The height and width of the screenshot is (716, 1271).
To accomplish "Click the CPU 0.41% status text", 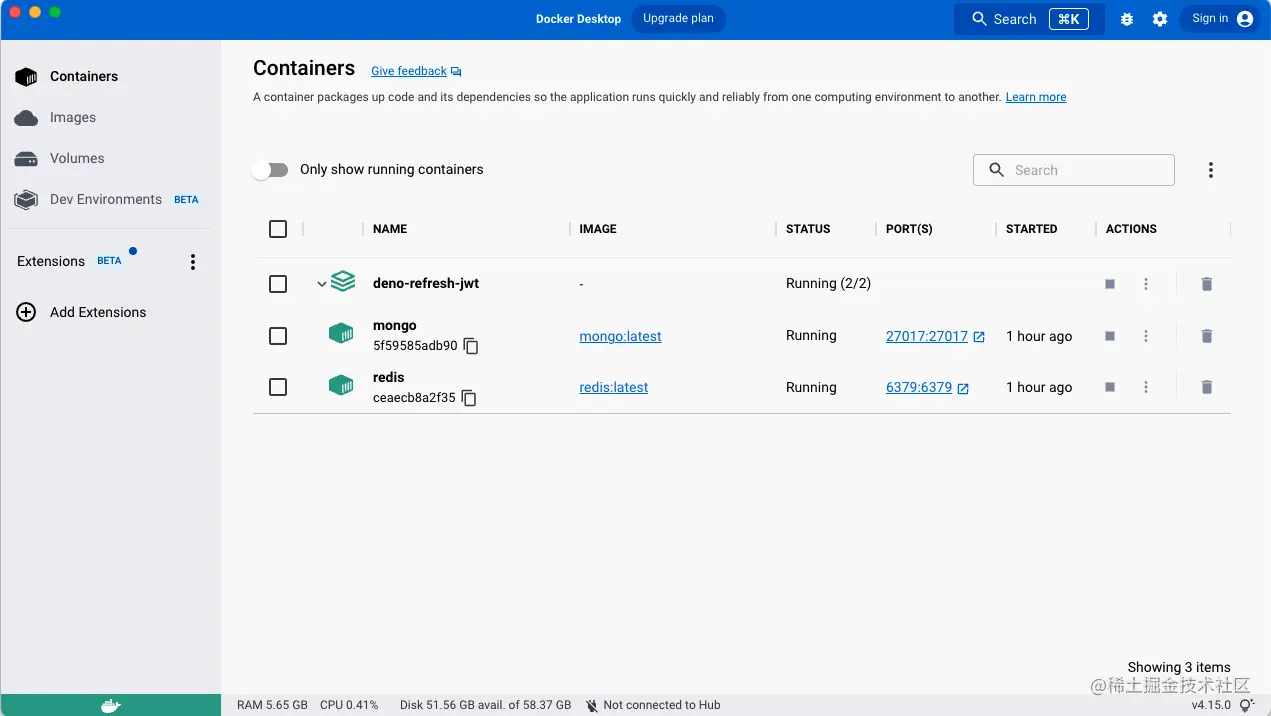I will pos(349,705).
